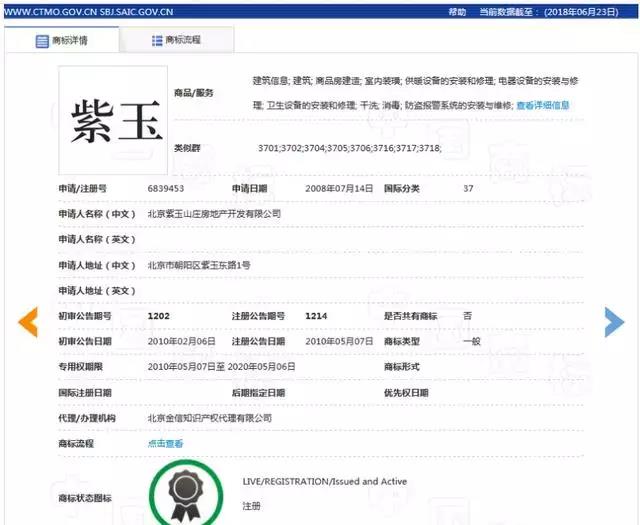Click the data cutoff date 2018年06月23日

581,12
